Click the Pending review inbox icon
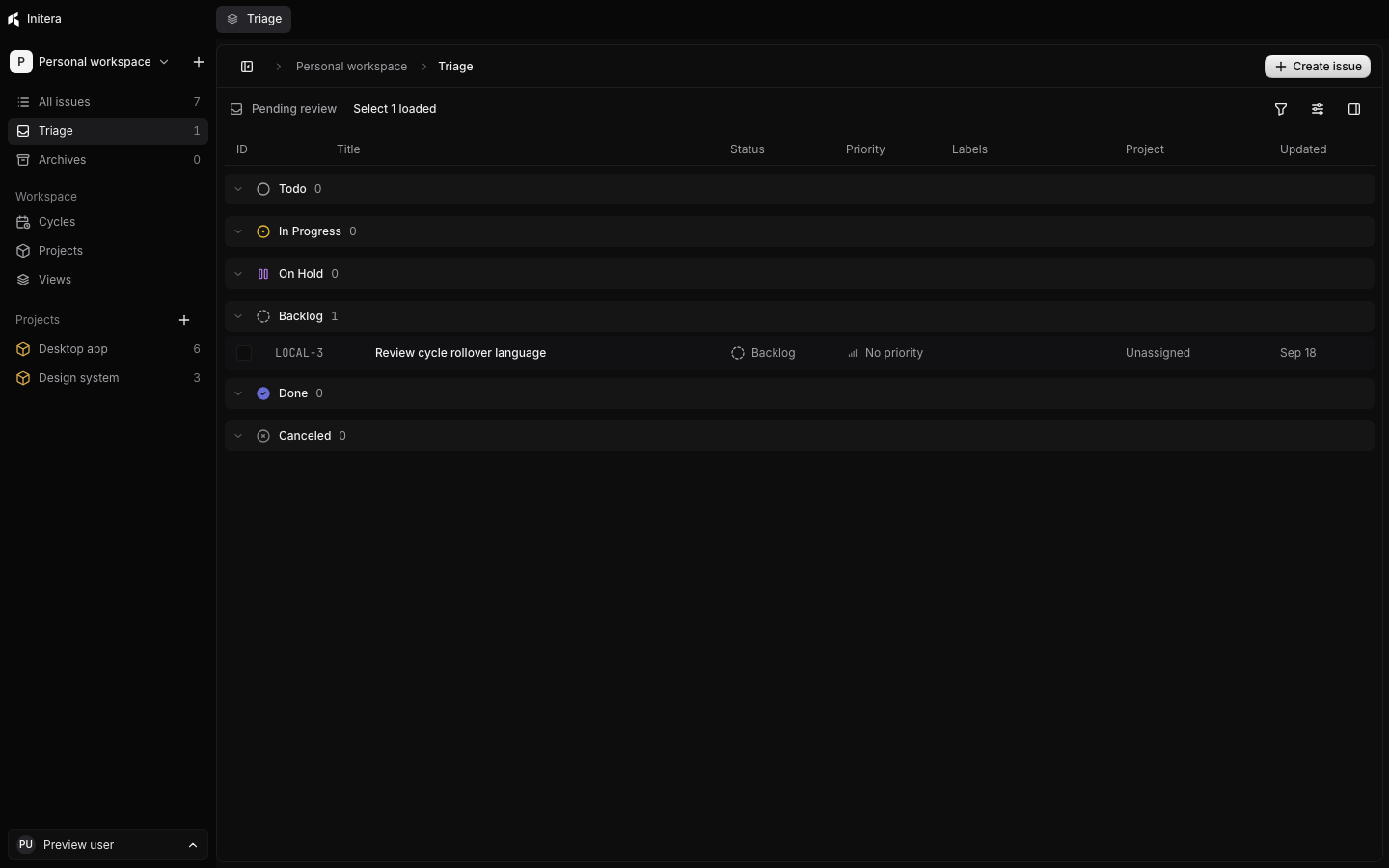 pyautogui.click(x=236, y=109)
